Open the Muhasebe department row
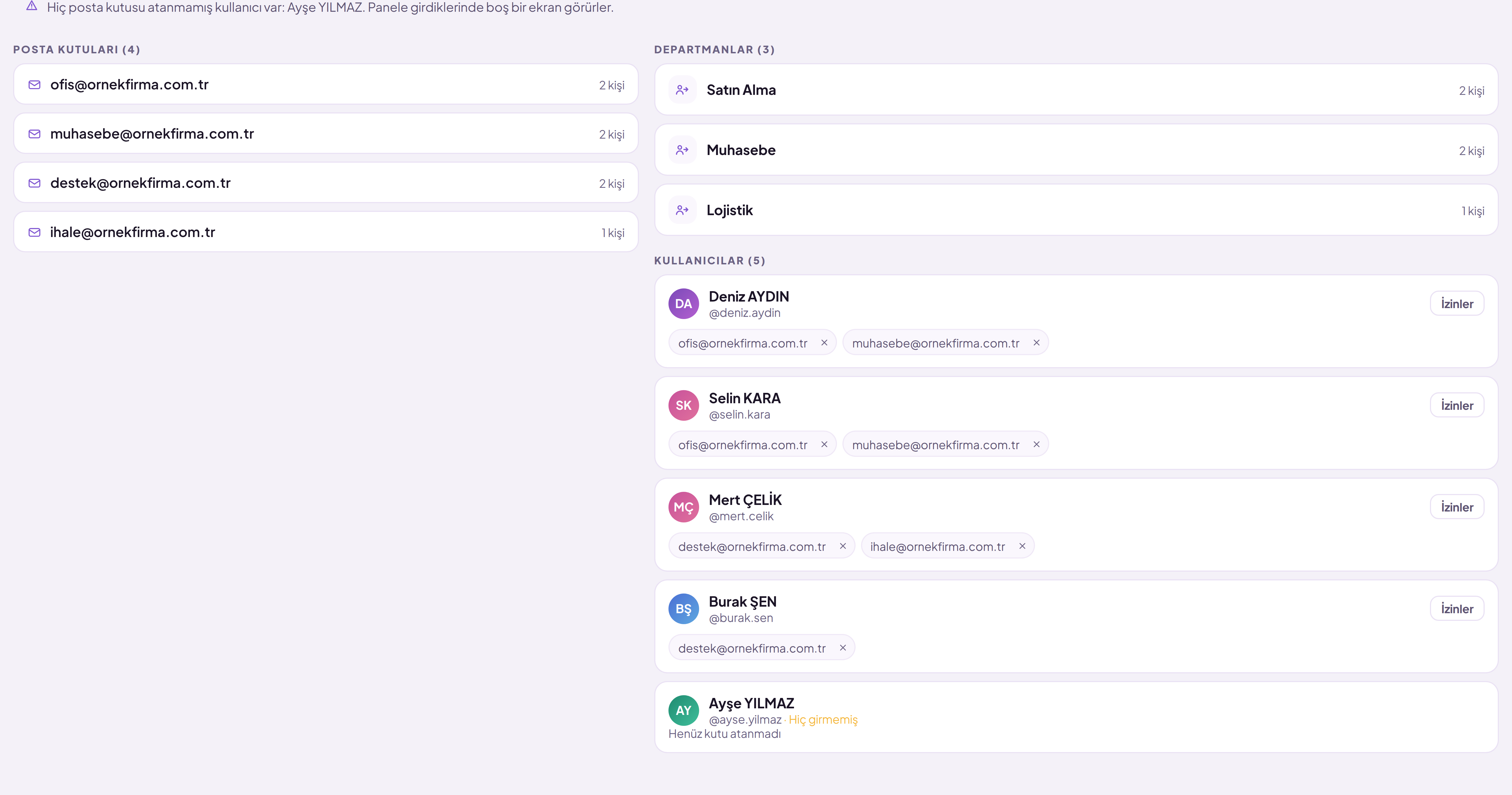The image size is (1512, 795). click(1076, 150)
